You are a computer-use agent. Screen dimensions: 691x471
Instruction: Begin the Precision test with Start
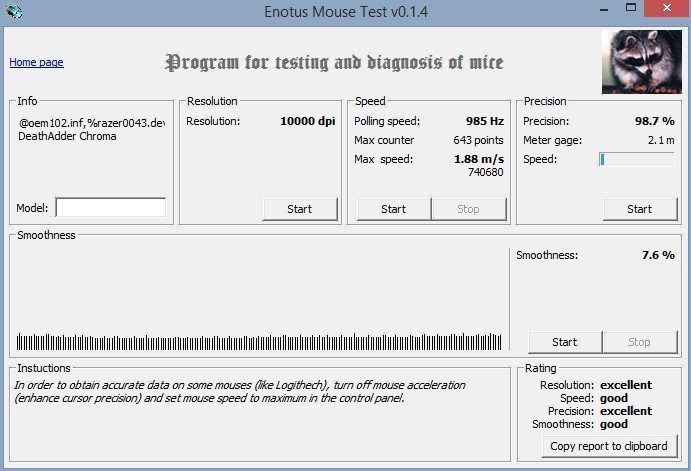pos(639,209)
